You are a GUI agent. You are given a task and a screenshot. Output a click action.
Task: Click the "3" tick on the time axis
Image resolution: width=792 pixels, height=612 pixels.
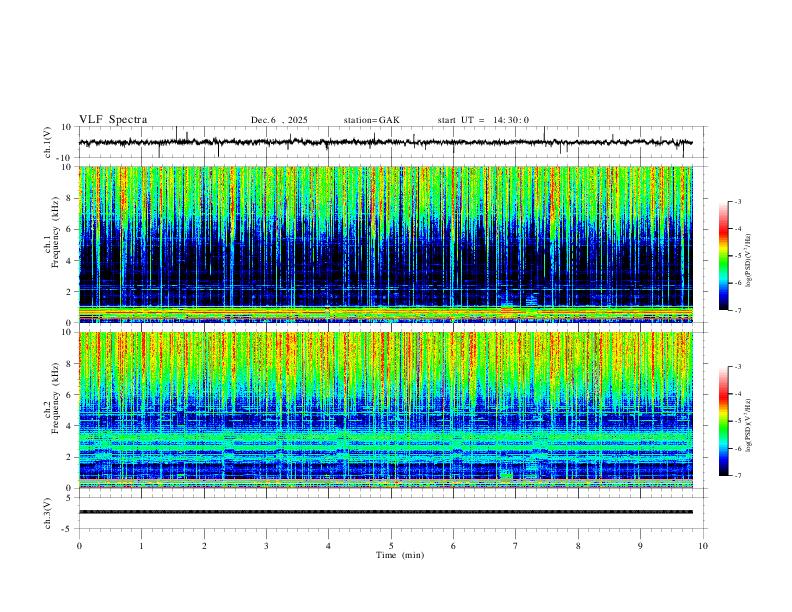266,546
